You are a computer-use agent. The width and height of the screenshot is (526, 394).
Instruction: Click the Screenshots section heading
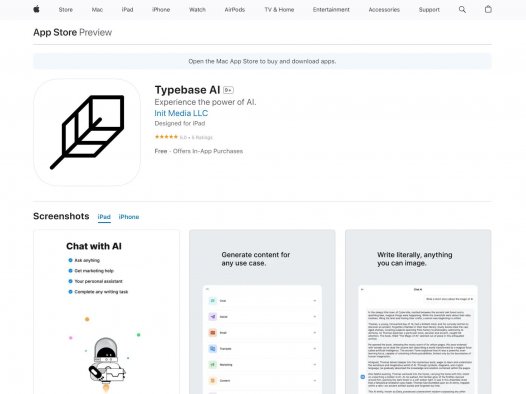(x=61, y=216)
